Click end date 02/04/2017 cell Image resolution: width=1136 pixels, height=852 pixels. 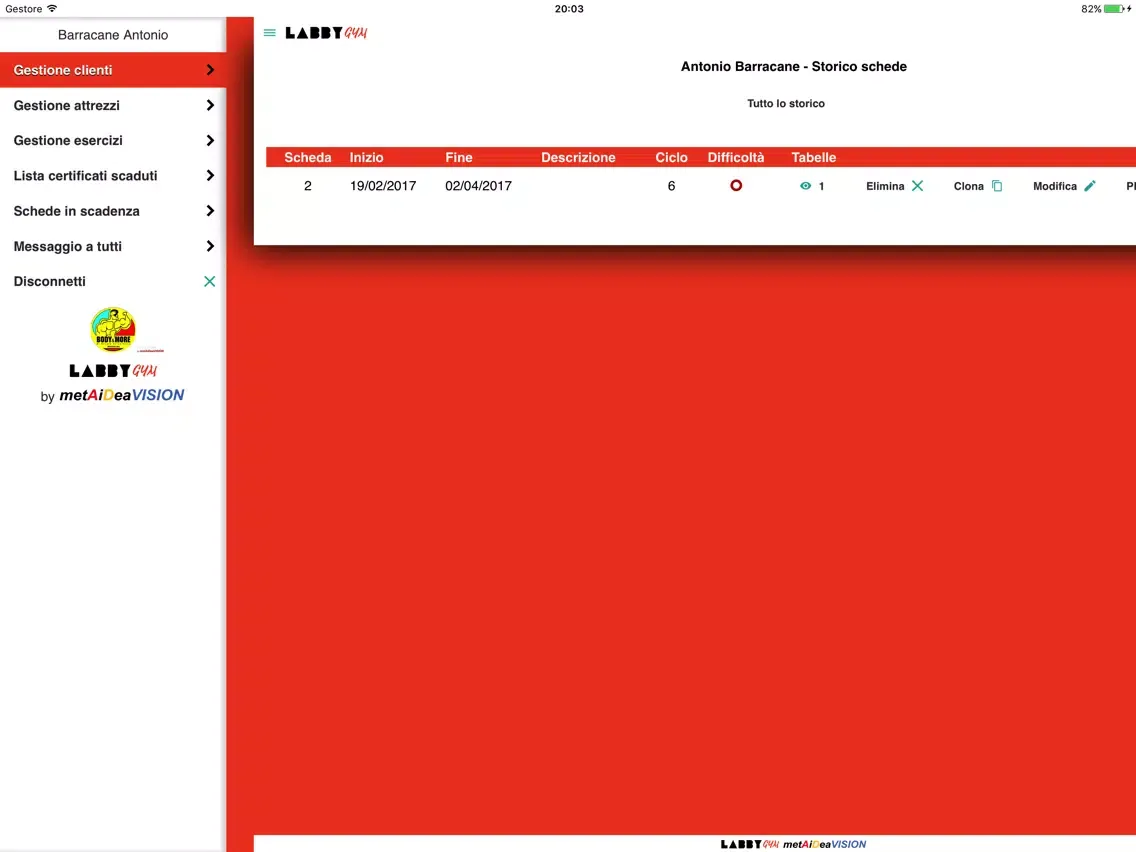click(x=478, y=186)
